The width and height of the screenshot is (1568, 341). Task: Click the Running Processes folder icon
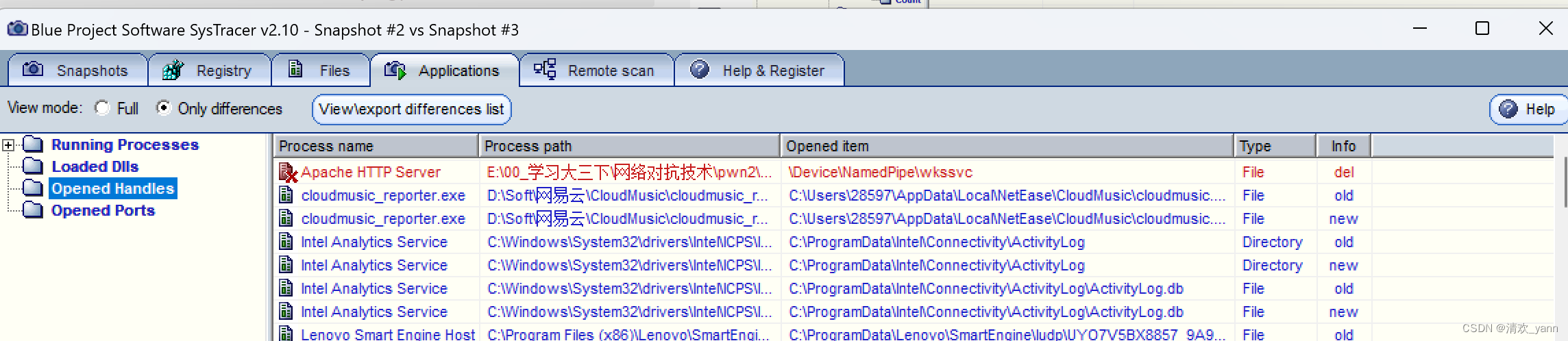click(34, 144)
